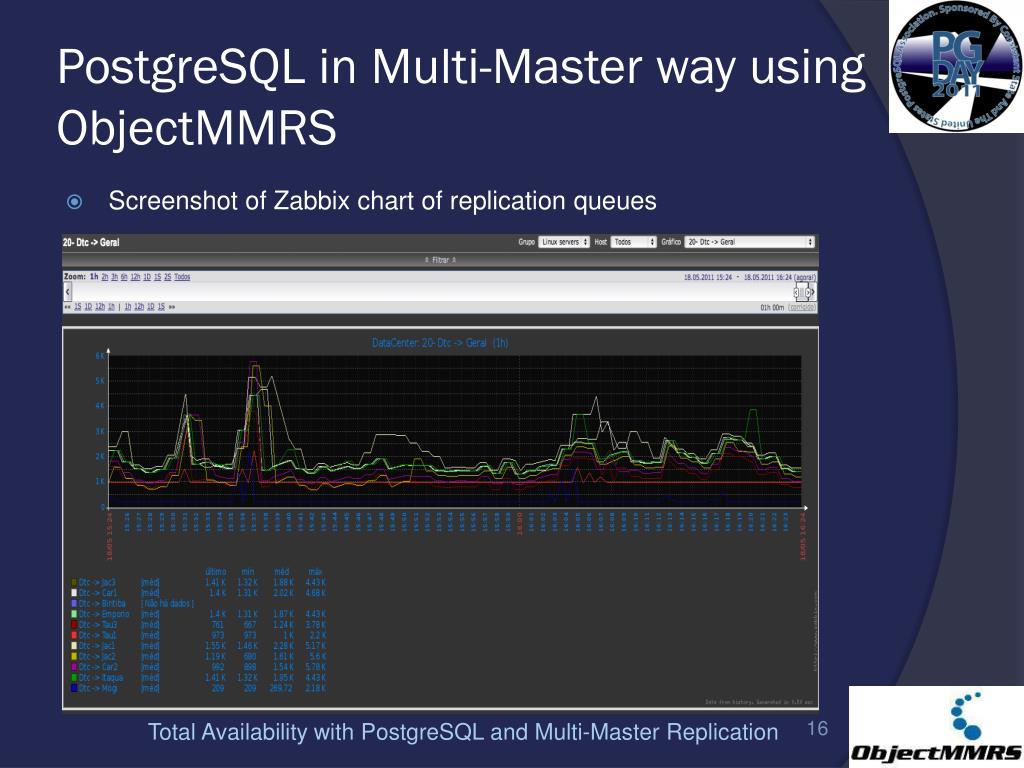
Task: Choose the 'Todos' zoom link
Action: click(x=182, y=277)
